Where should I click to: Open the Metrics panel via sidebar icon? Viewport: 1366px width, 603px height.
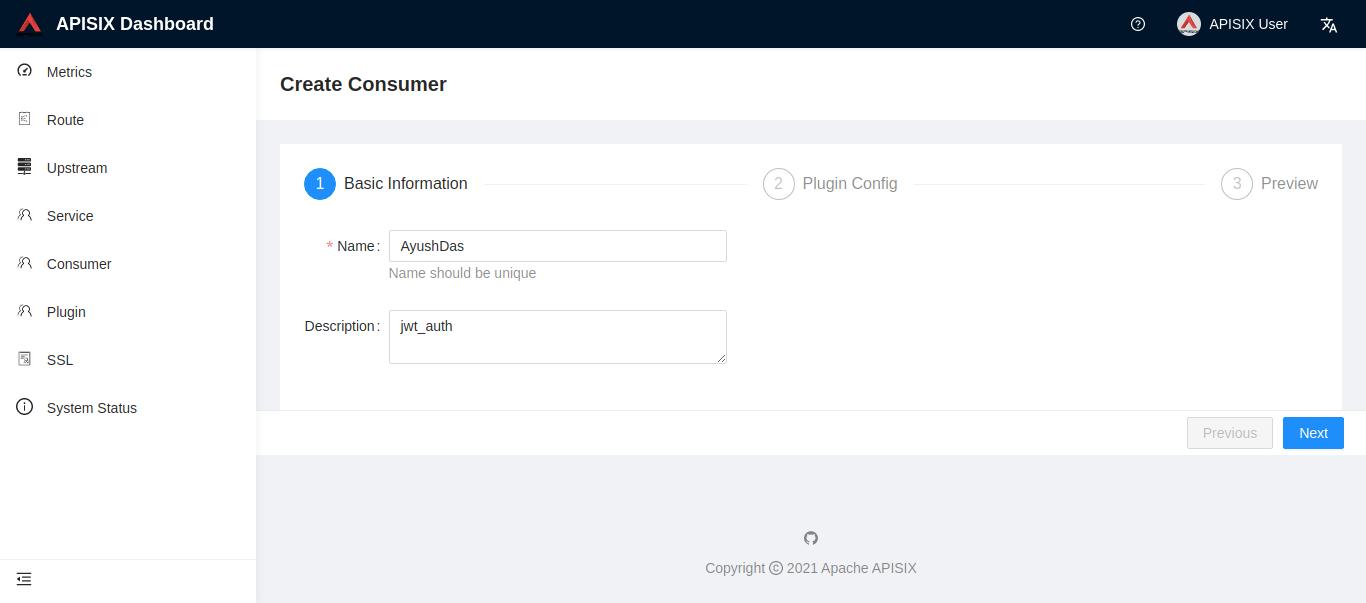24,71
